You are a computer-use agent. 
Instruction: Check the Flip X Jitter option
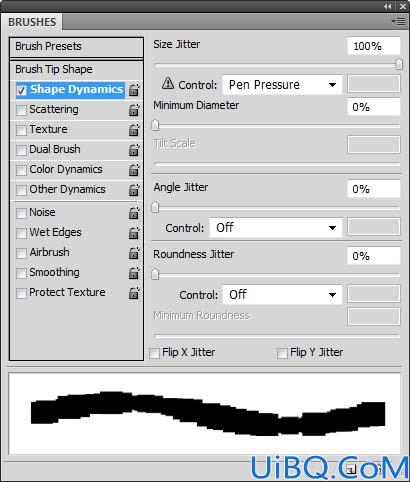tap(154, 353)
